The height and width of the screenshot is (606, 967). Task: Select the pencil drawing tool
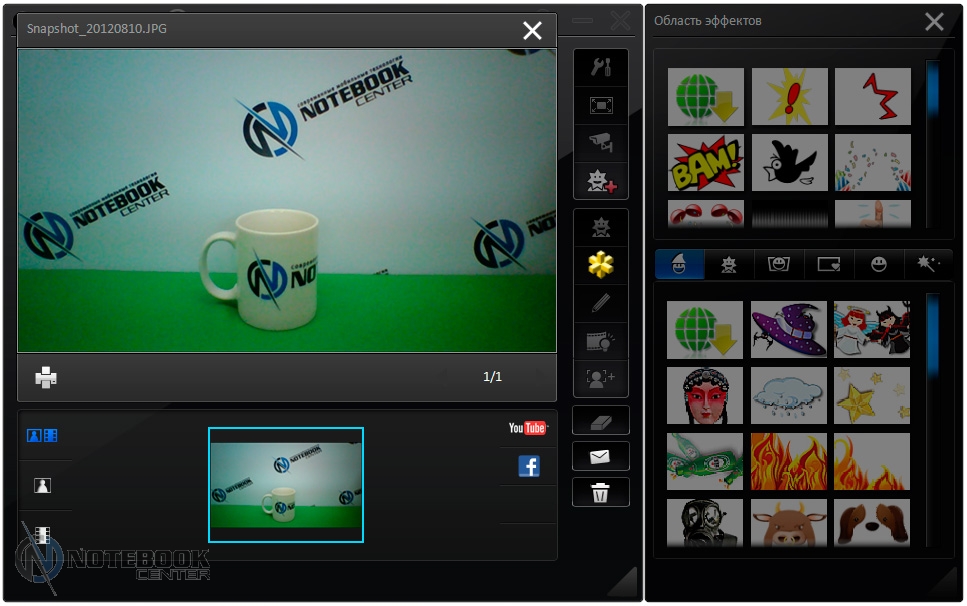tap(601, 303)
